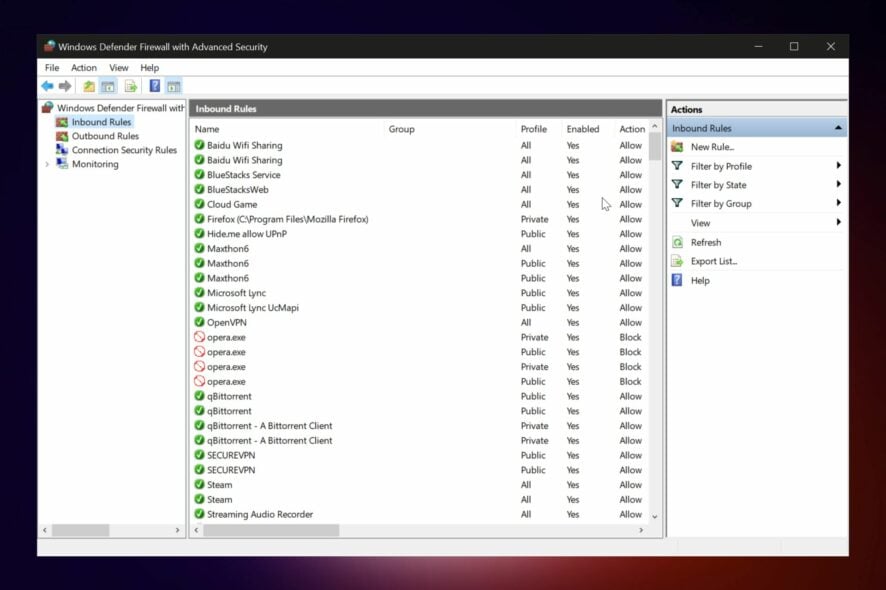
Task: Open the View menu in menu bar
Action: pyautogui.click(x=118, y=67)
